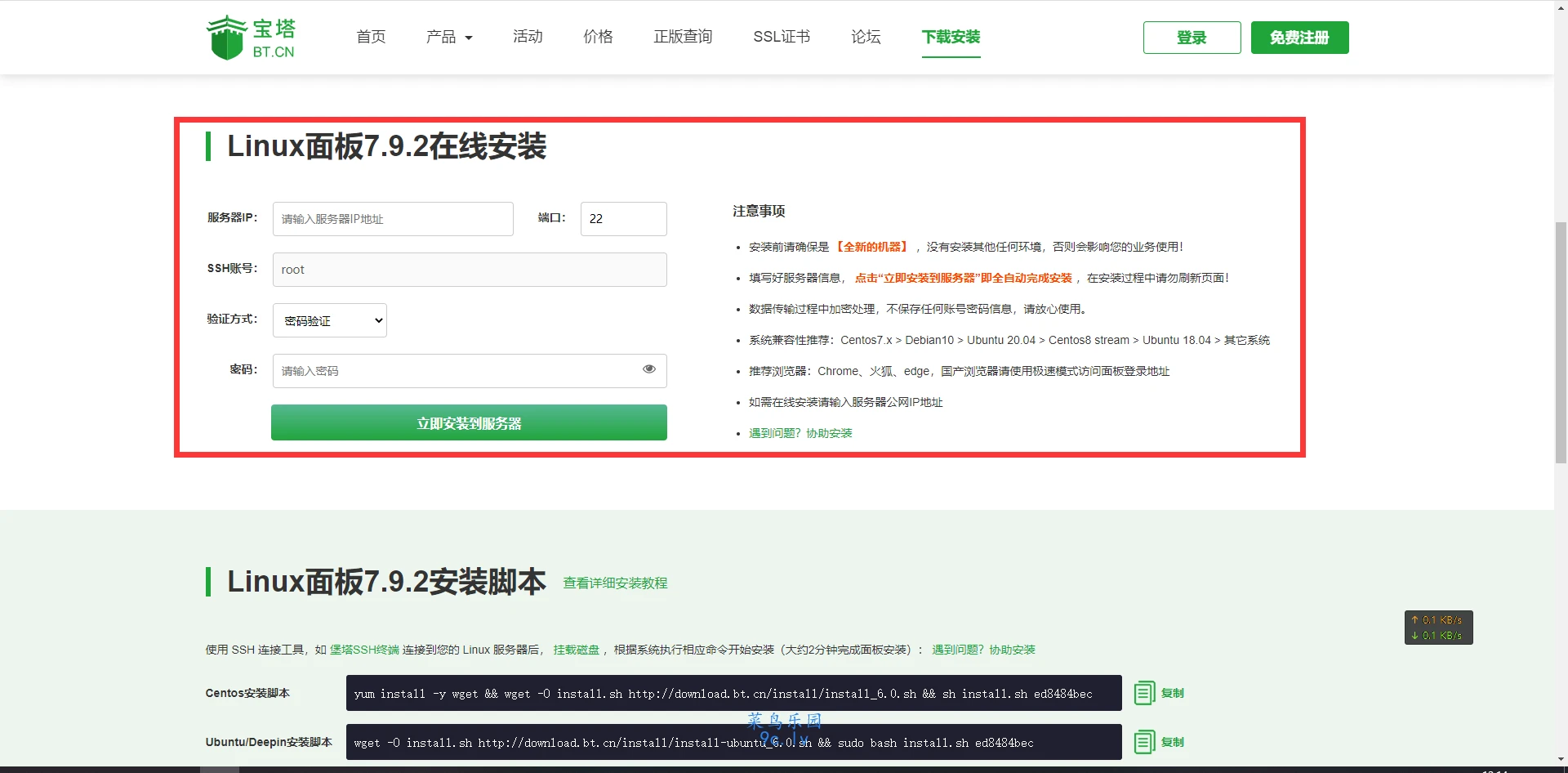Click the 注意事项 heading

tap(759, 211)
